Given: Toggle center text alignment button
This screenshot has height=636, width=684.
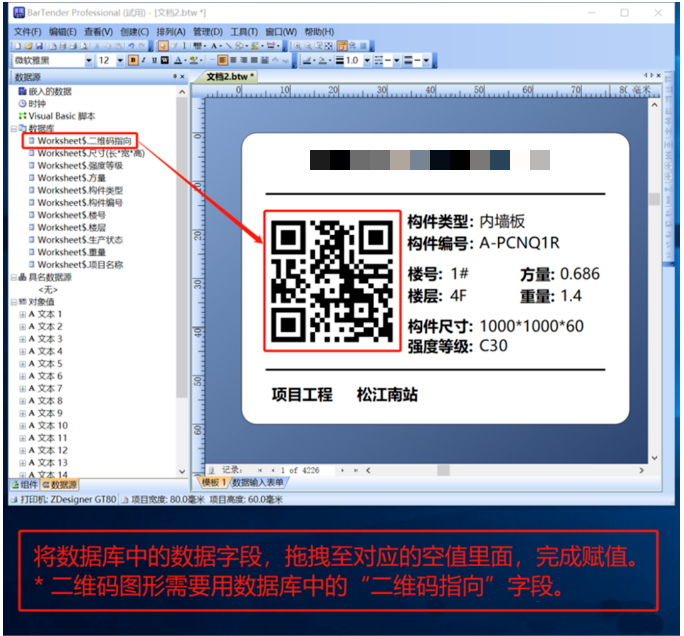Looking at the screenshot, I should tap(233, 60).
